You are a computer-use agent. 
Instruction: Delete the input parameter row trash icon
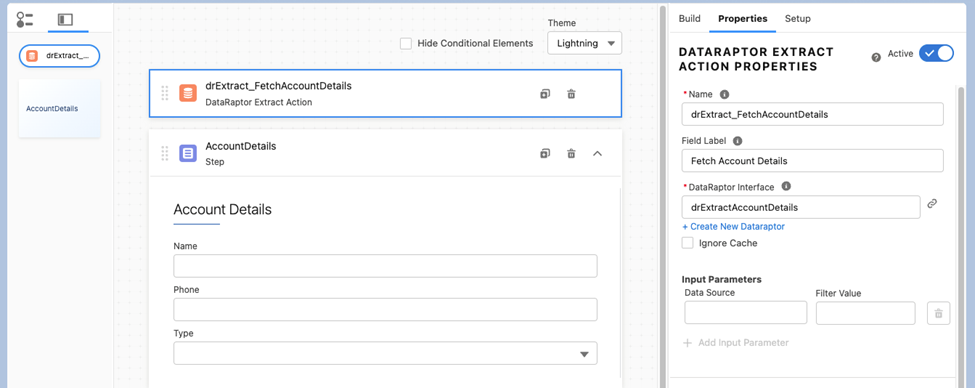pos(938,313)
